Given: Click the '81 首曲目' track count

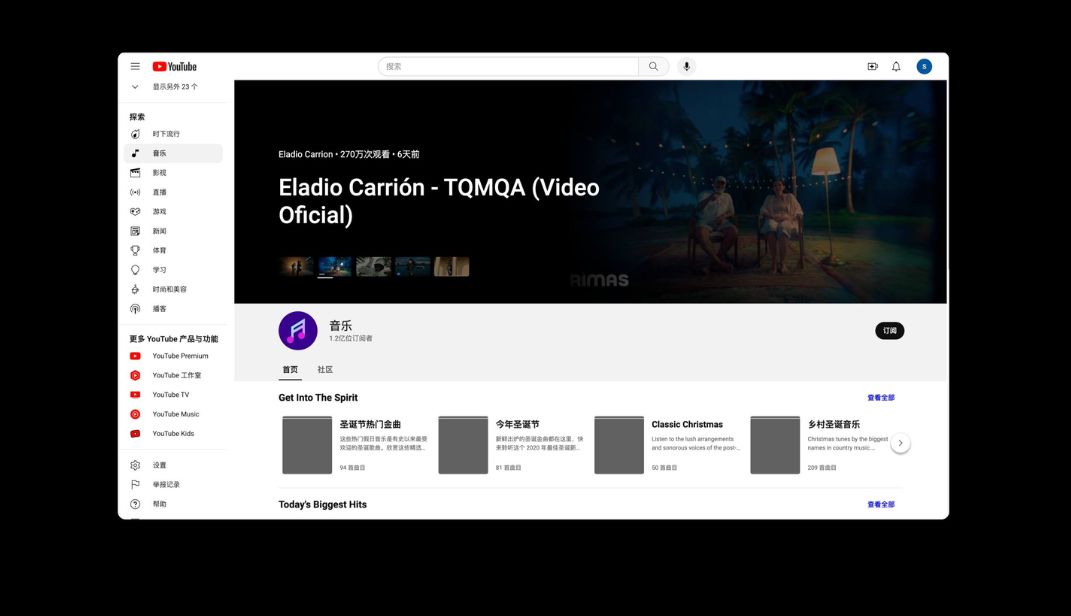Looking at the screenshot, I should click(x=508, y=468).
